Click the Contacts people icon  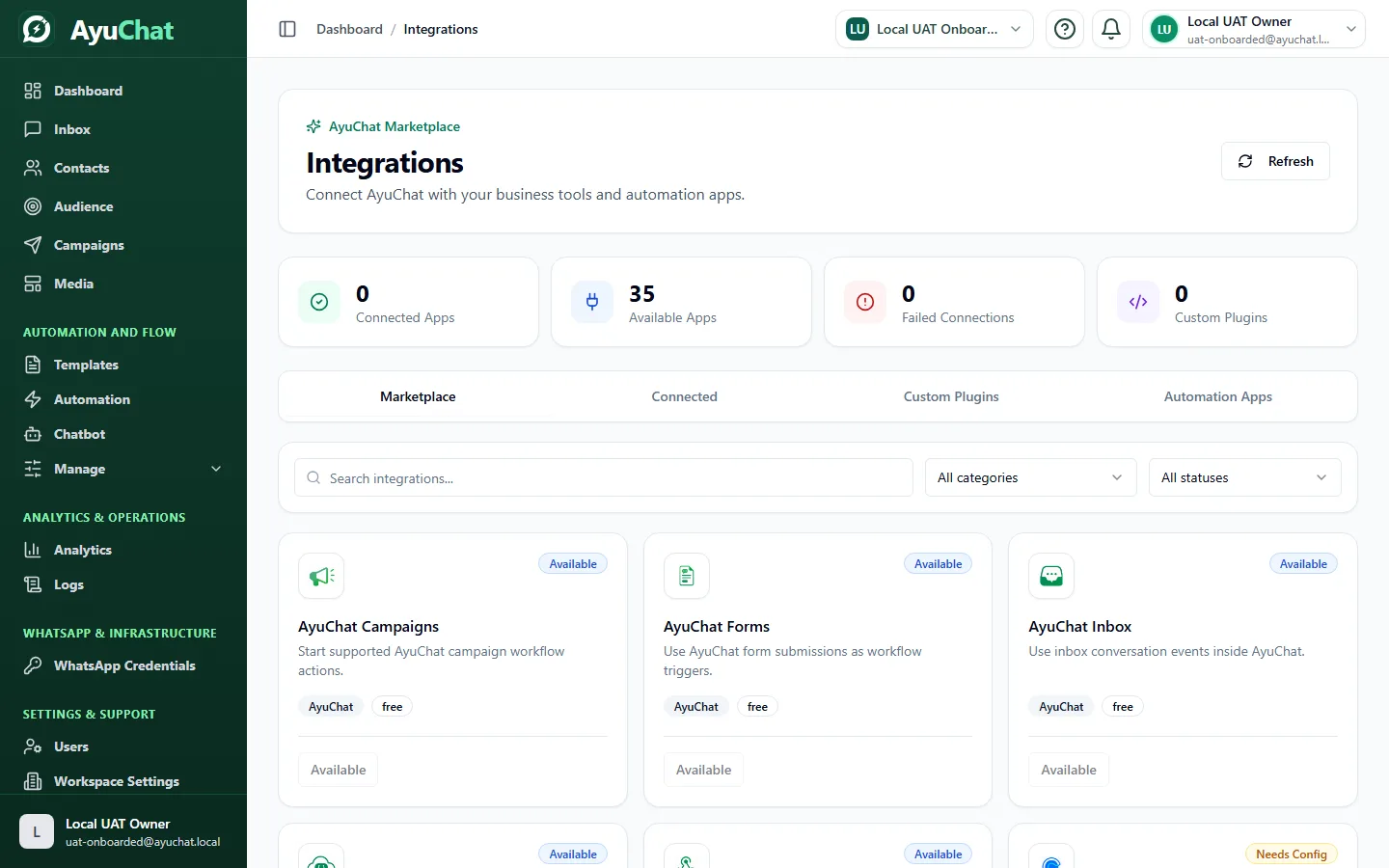pos(33,168)
